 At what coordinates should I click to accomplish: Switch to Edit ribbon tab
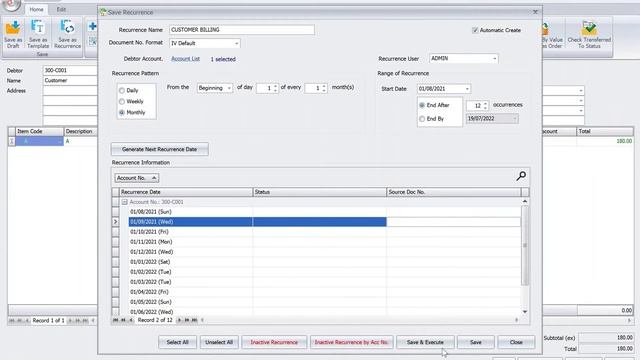pos(61,9)
